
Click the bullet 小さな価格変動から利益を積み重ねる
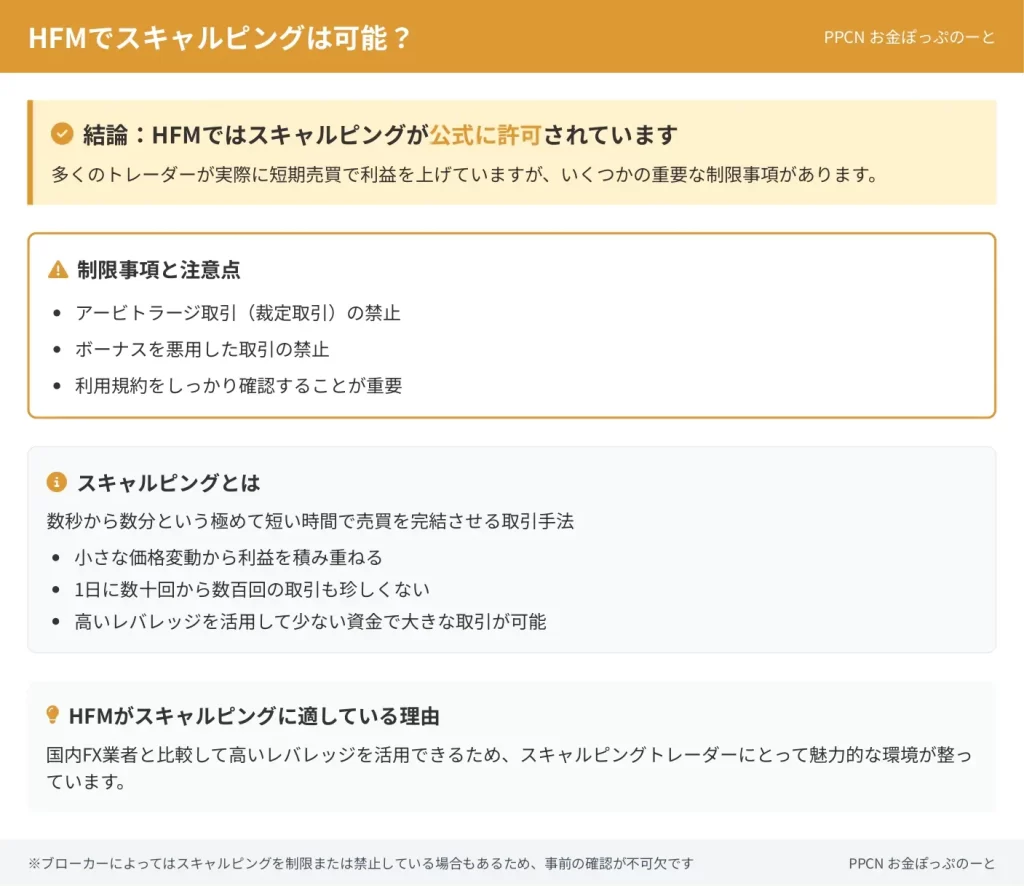(228, 557)
